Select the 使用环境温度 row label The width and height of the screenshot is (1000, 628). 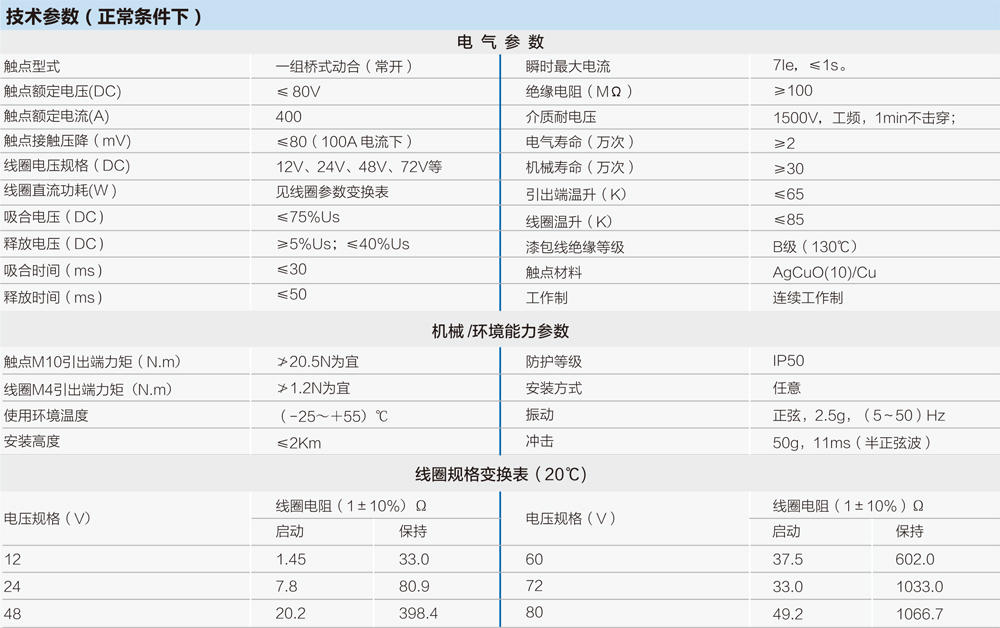(x=48, y=414)
